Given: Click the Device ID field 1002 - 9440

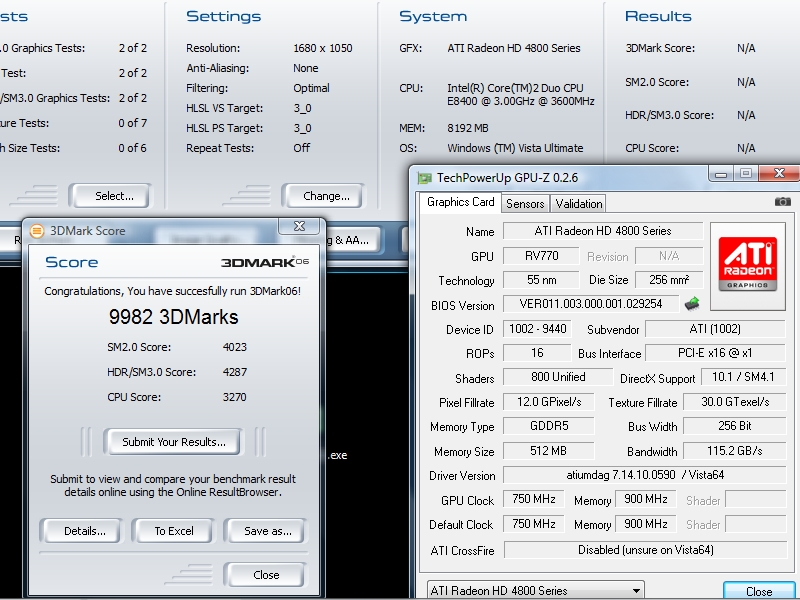Looking at the screenshot, I should (537, 329).
